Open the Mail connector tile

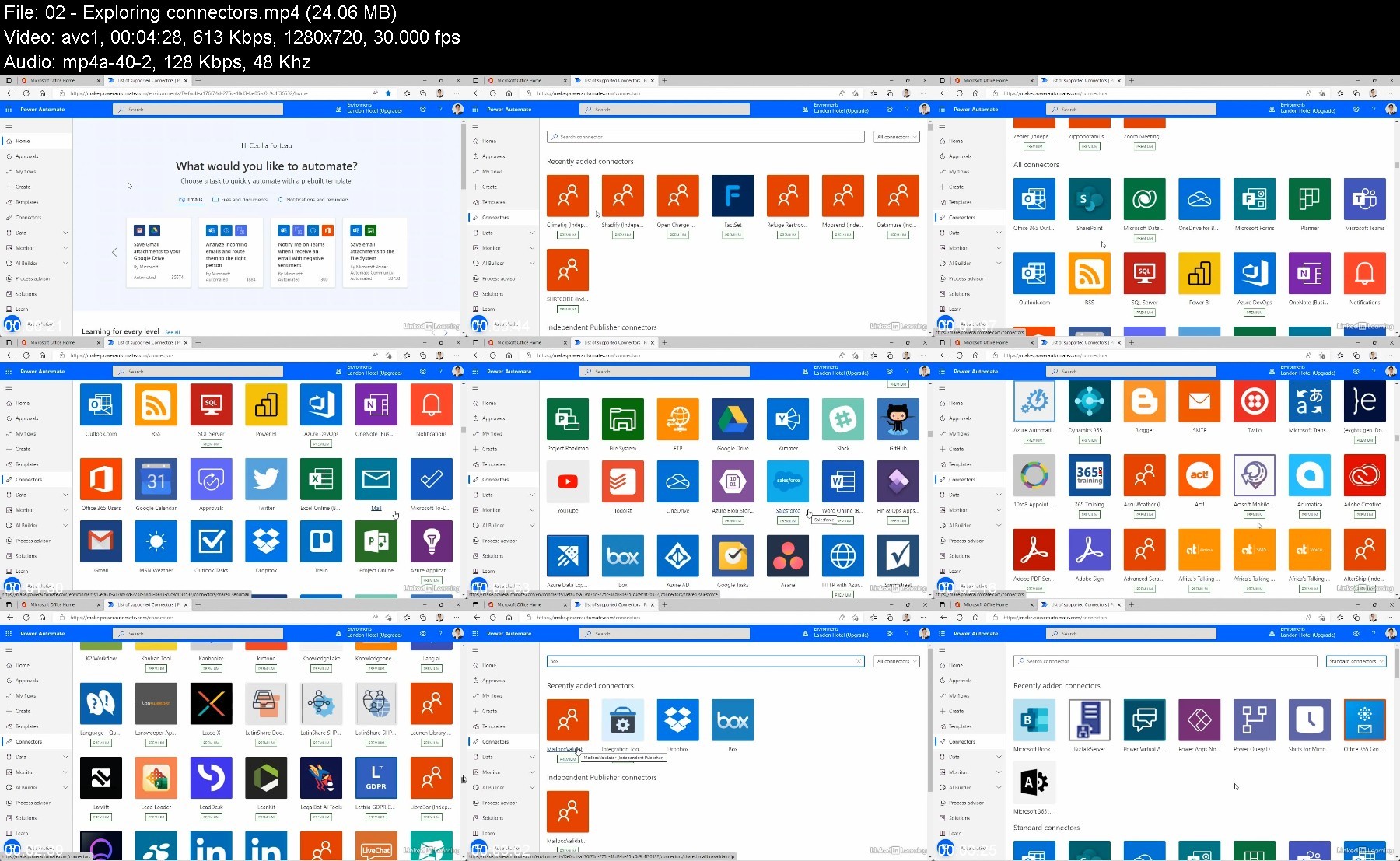[376, 479]
